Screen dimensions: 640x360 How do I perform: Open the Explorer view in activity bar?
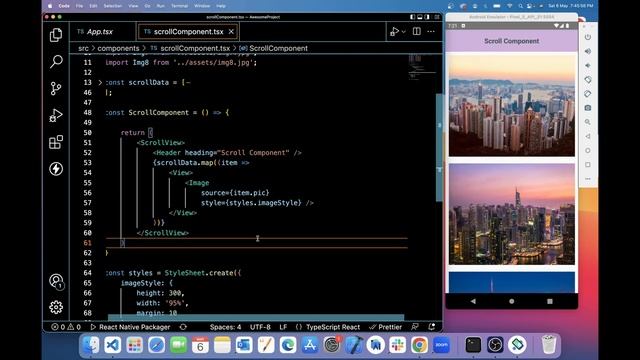tap(56, 35)
